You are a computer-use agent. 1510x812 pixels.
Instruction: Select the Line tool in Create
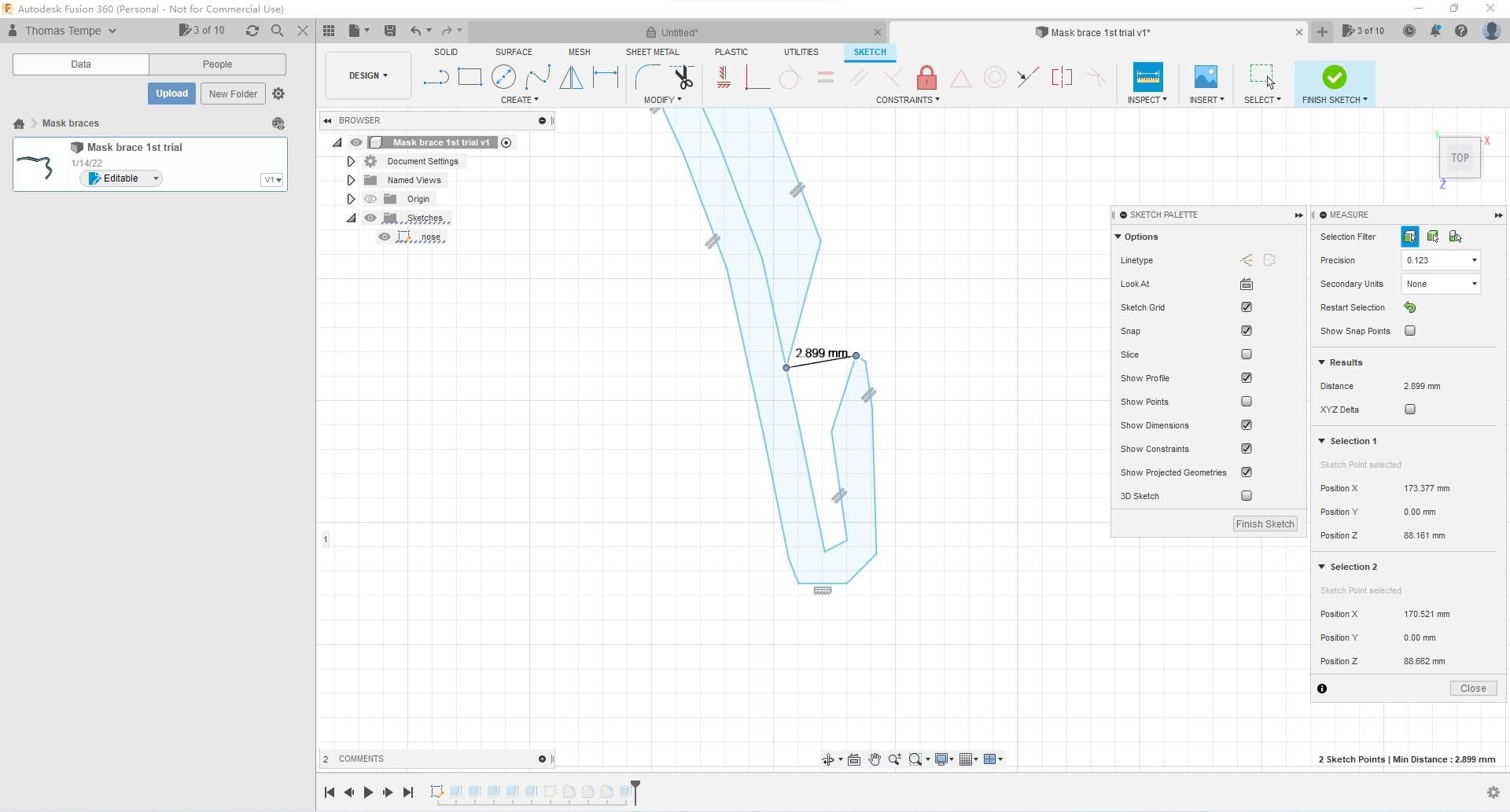[x=436, y=77]
